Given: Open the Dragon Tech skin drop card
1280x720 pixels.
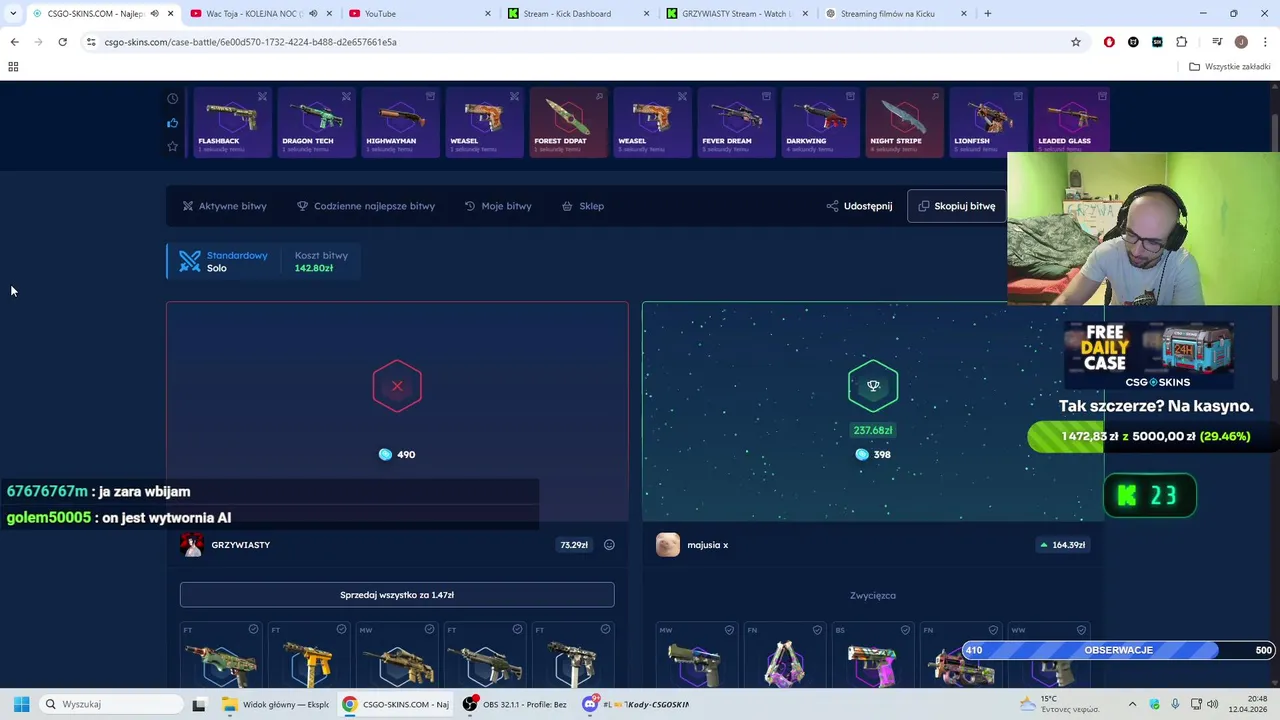Looking at the screenshot, I should (x=316, y=123).
